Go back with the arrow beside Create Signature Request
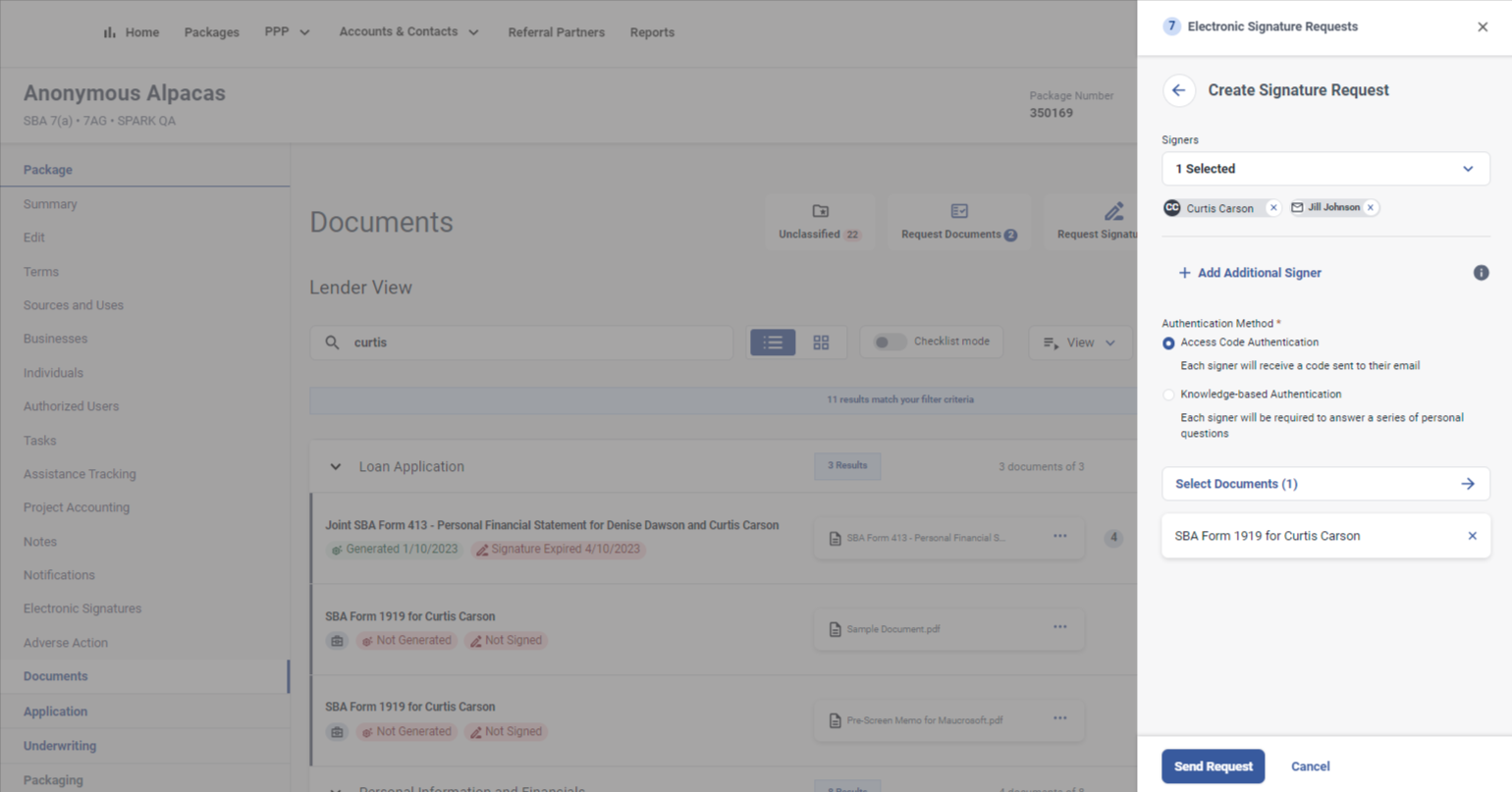Viewport: 1512px width, 792px height. coord(1179,90)
